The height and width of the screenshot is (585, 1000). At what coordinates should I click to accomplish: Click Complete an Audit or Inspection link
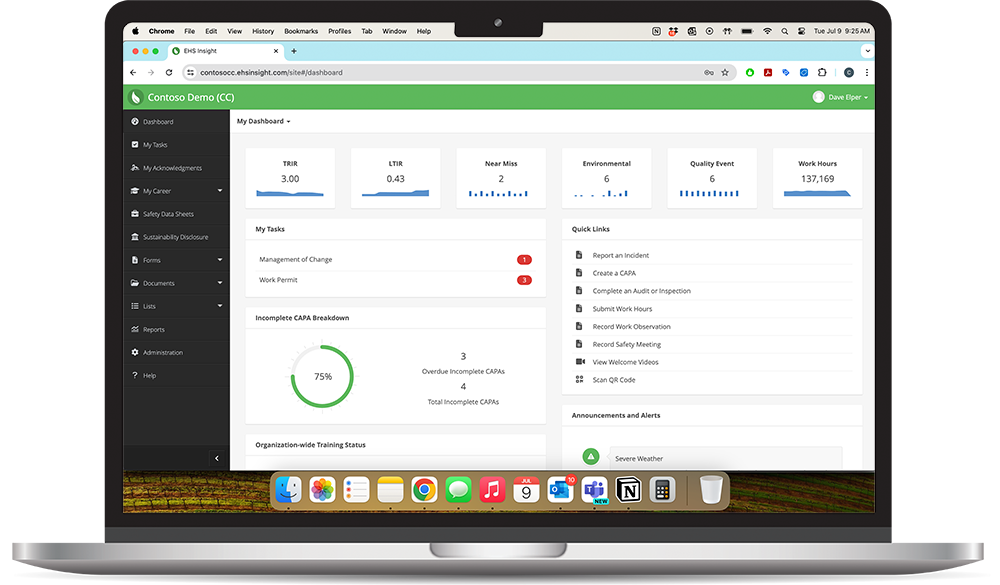[642, 291]
